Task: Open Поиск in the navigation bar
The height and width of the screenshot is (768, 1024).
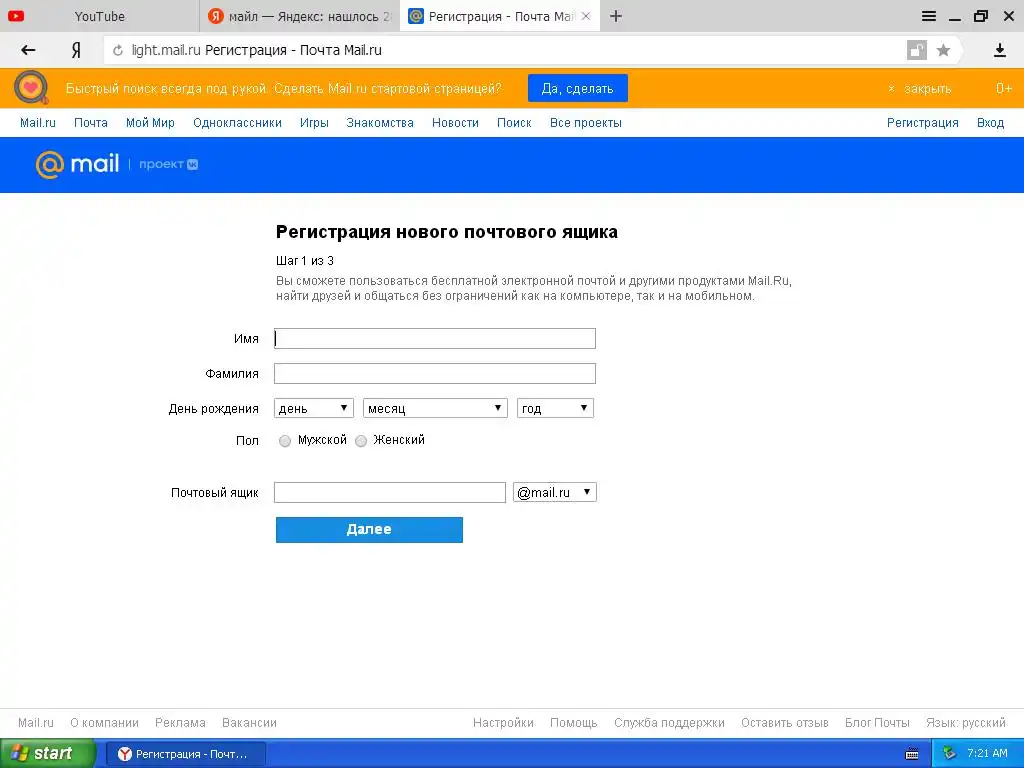Action: coord(514,123)
